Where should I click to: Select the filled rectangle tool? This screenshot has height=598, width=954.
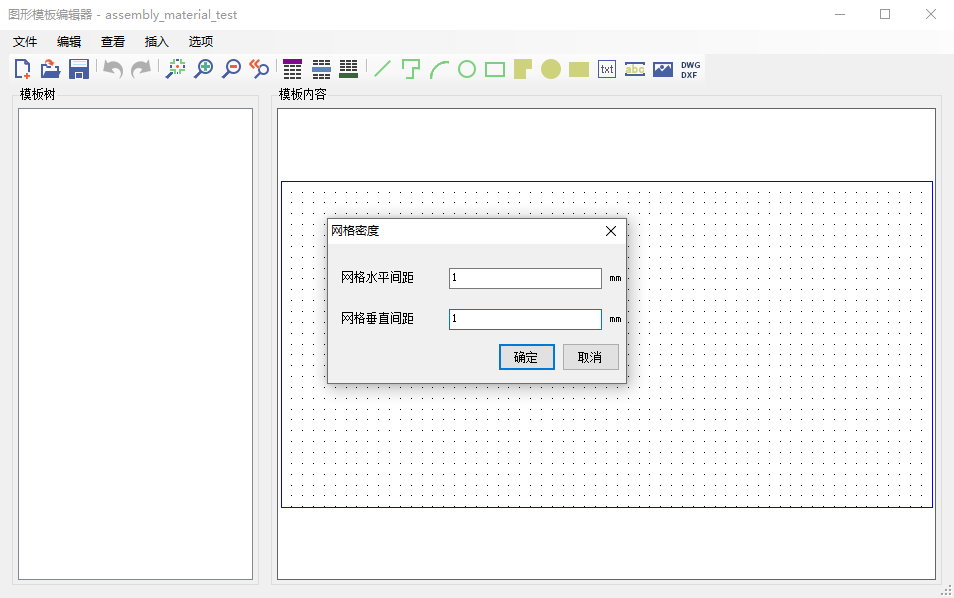point(579,69)
